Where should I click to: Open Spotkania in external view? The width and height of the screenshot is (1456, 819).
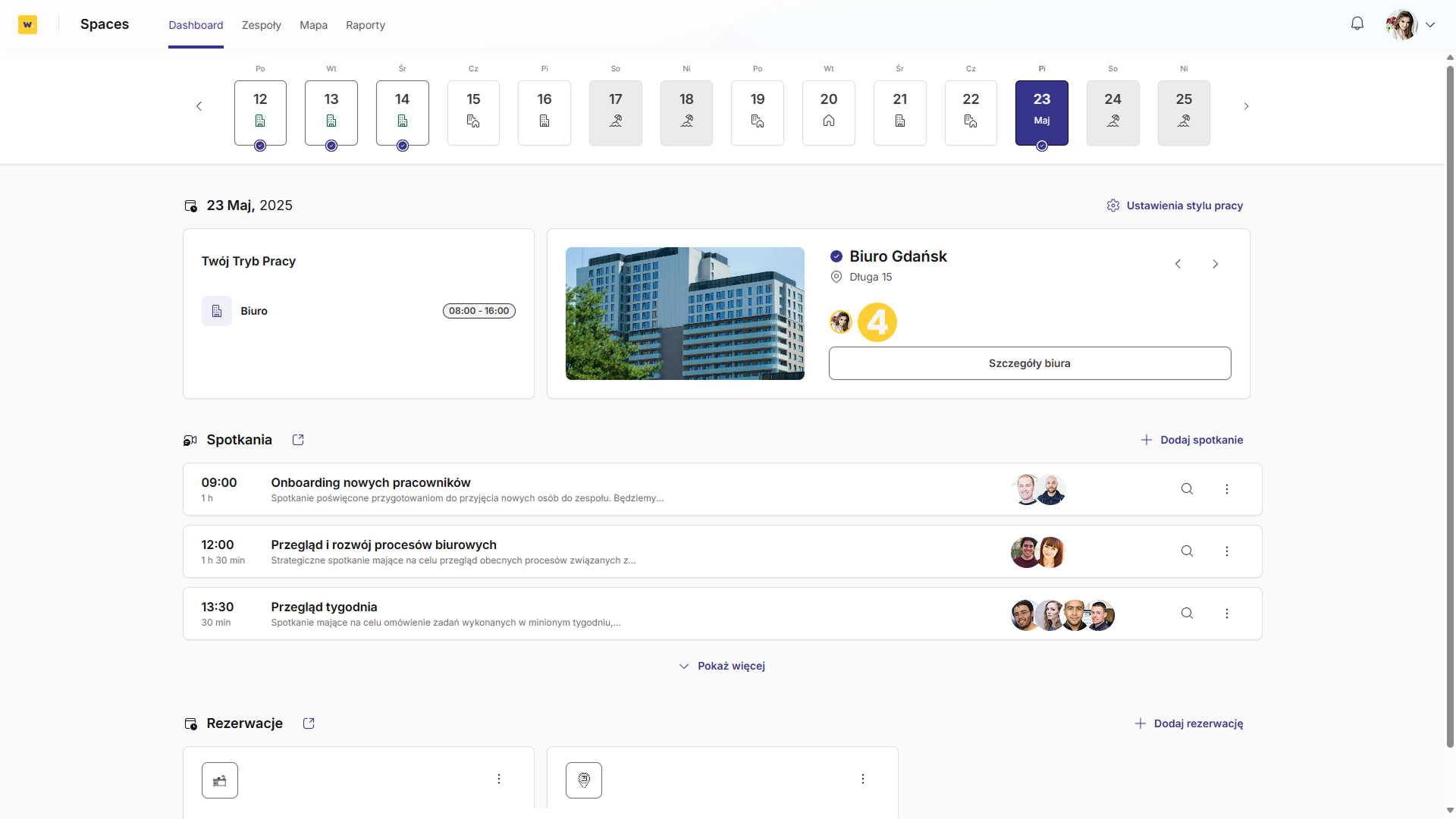tap(298, 440)
